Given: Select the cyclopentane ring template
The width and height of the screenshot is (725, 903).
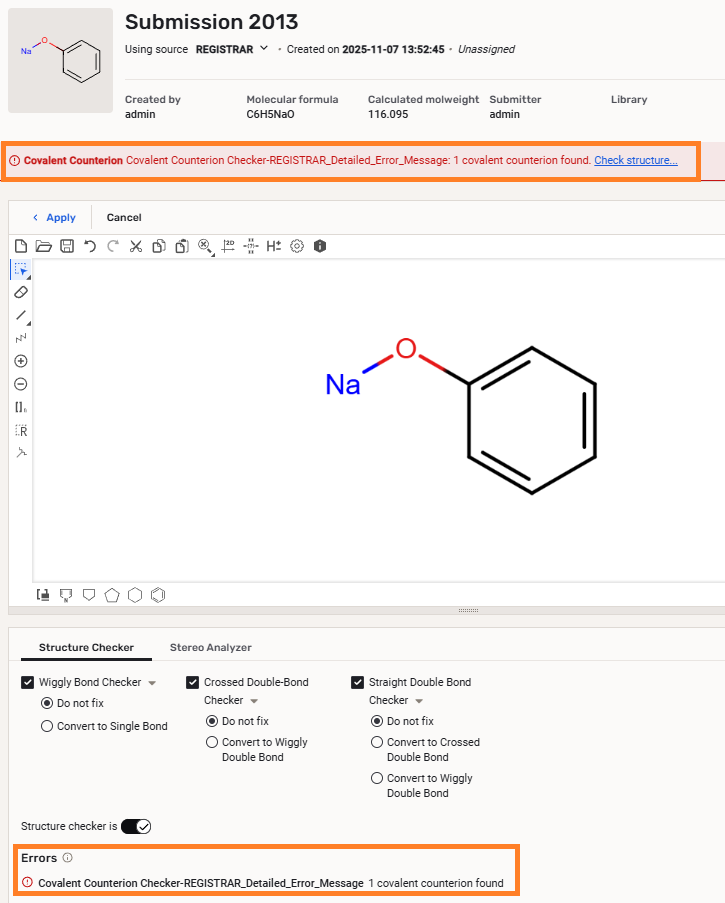Looking at the screenshot, I should click(112, 595).
